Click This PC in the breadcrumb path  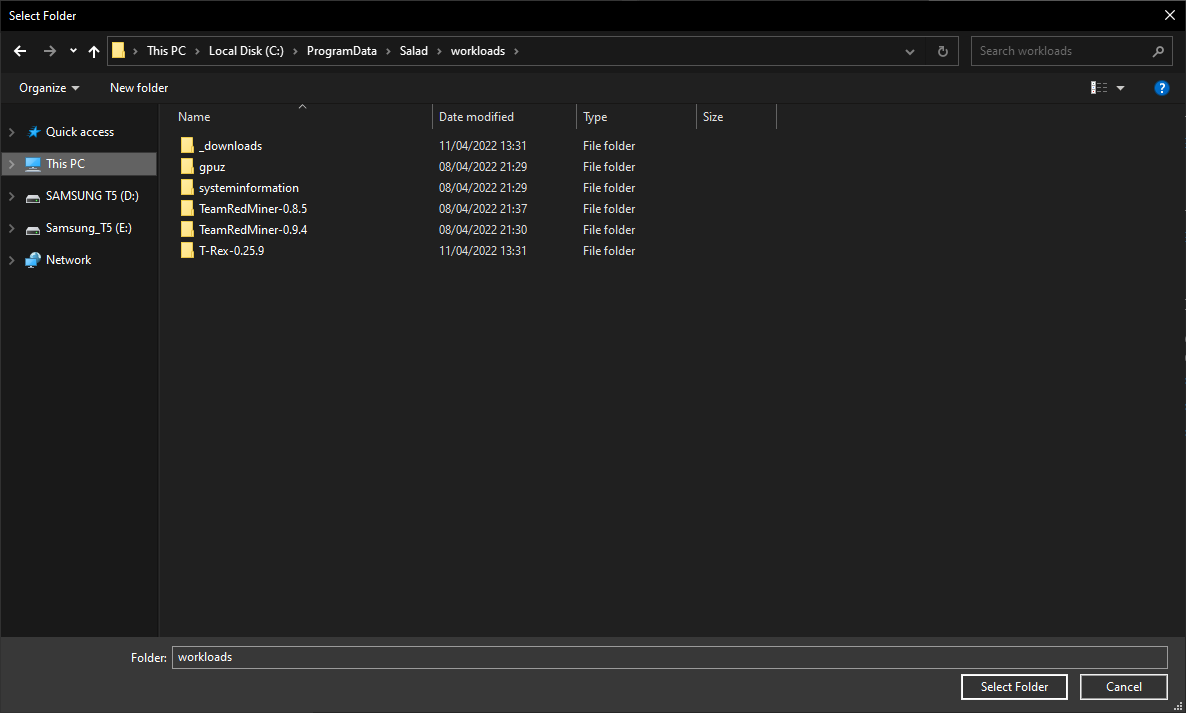point(166,51)
